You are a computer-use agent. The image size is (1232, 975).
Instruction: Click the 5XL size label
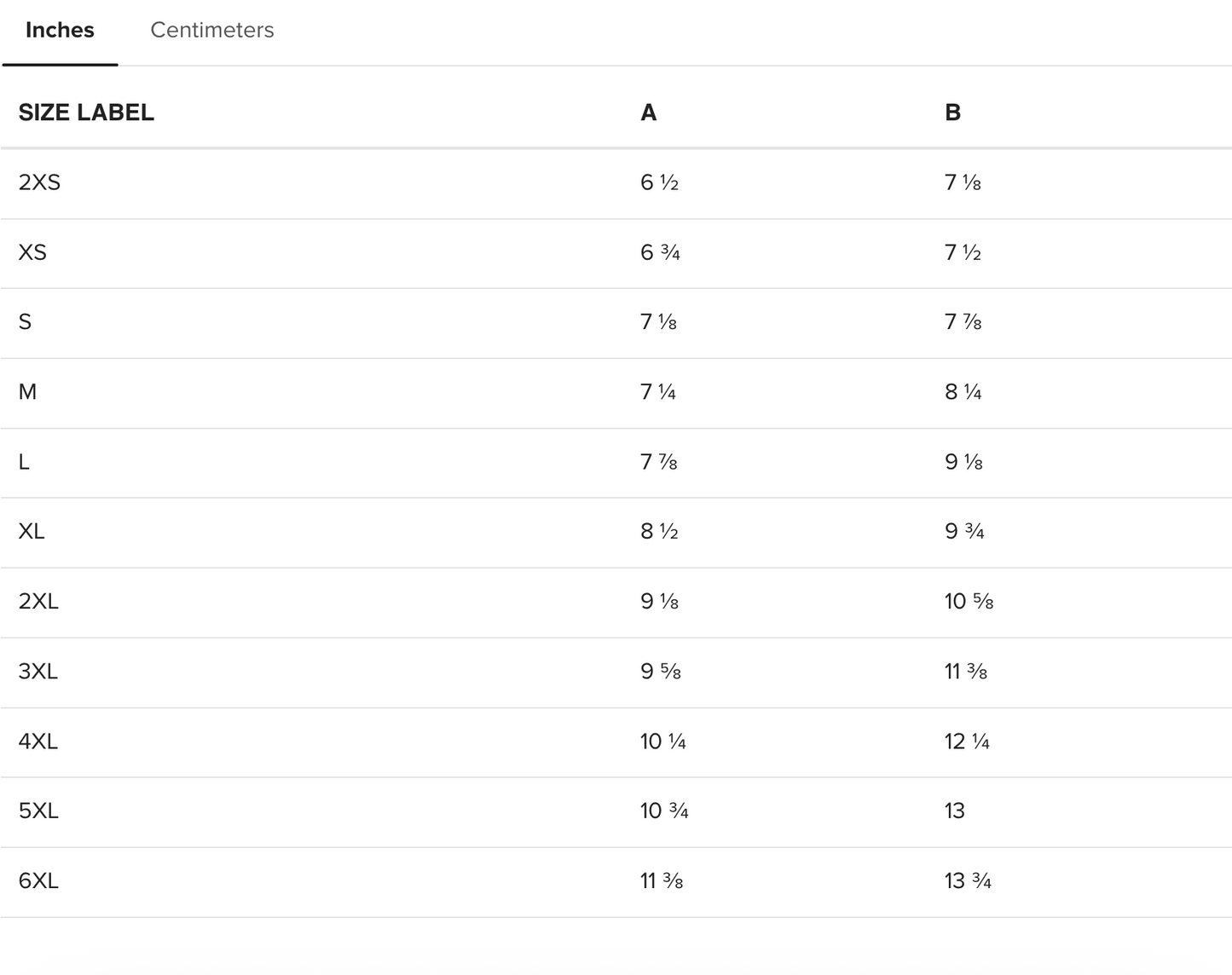pyautogui.click(x=38, y=811)
